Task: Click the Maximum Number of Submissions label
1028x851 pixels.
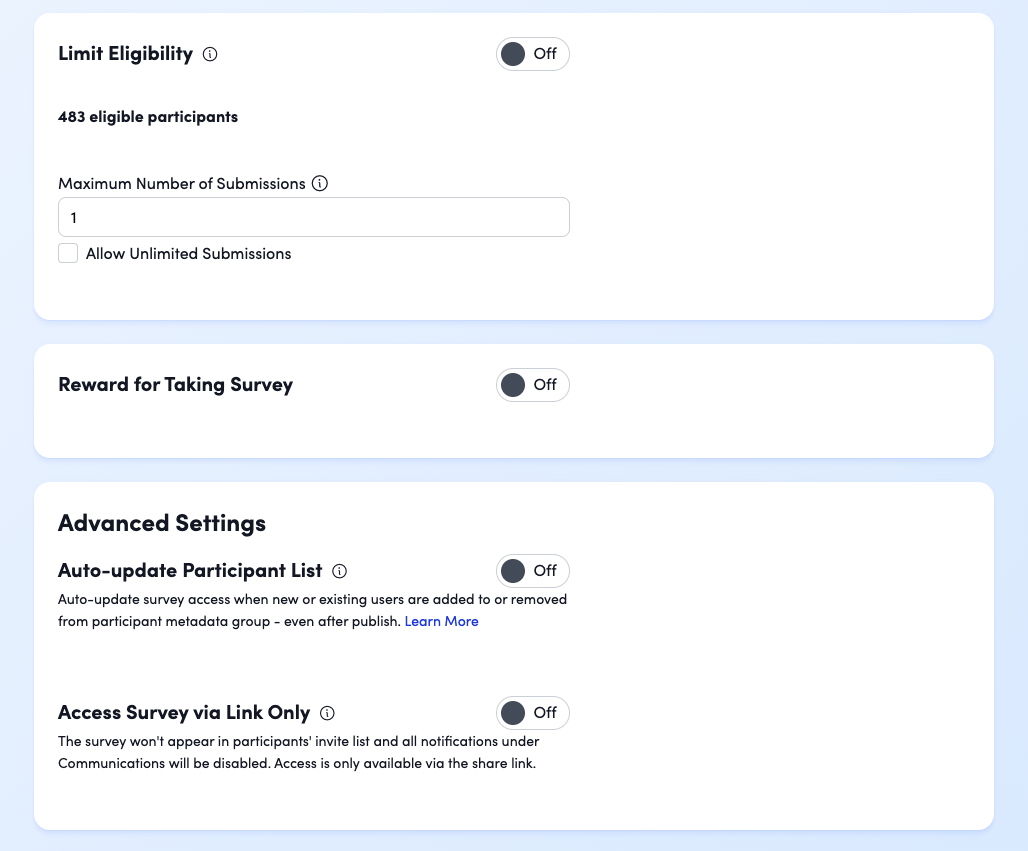Action: point(182,184)
